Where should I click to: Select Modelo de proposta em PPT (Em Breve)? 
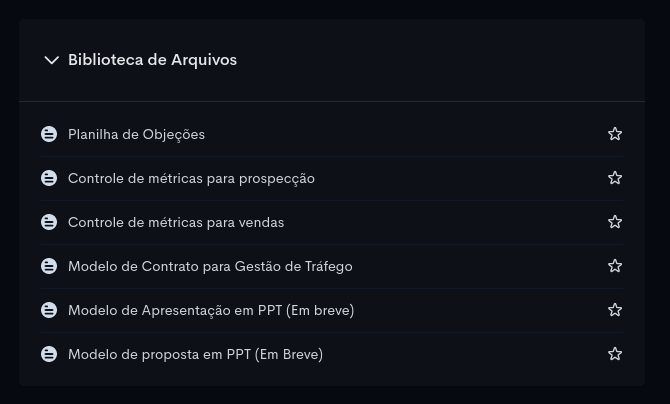[195, 354]
